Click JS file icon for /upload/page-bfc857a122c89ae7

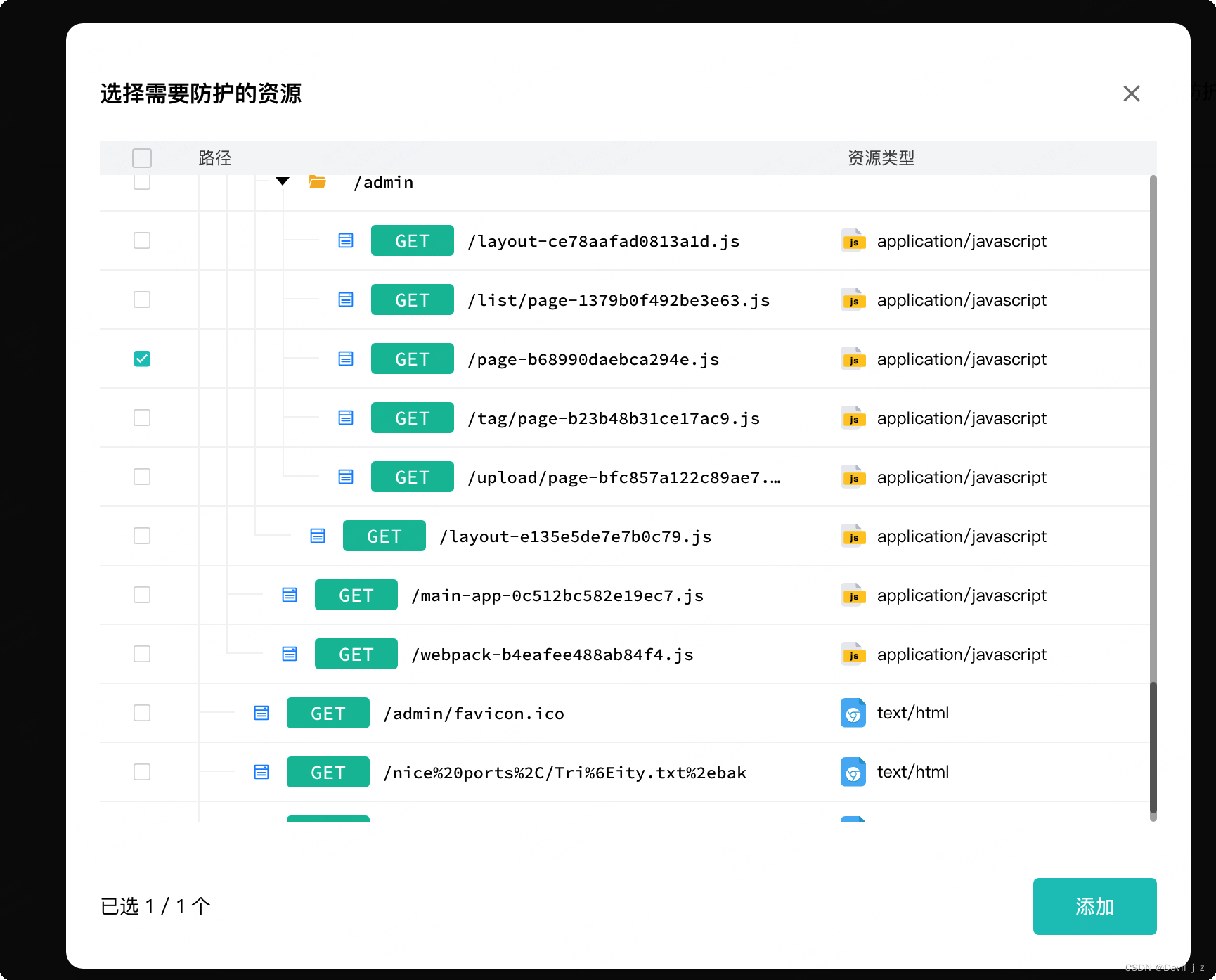(853, 477)
